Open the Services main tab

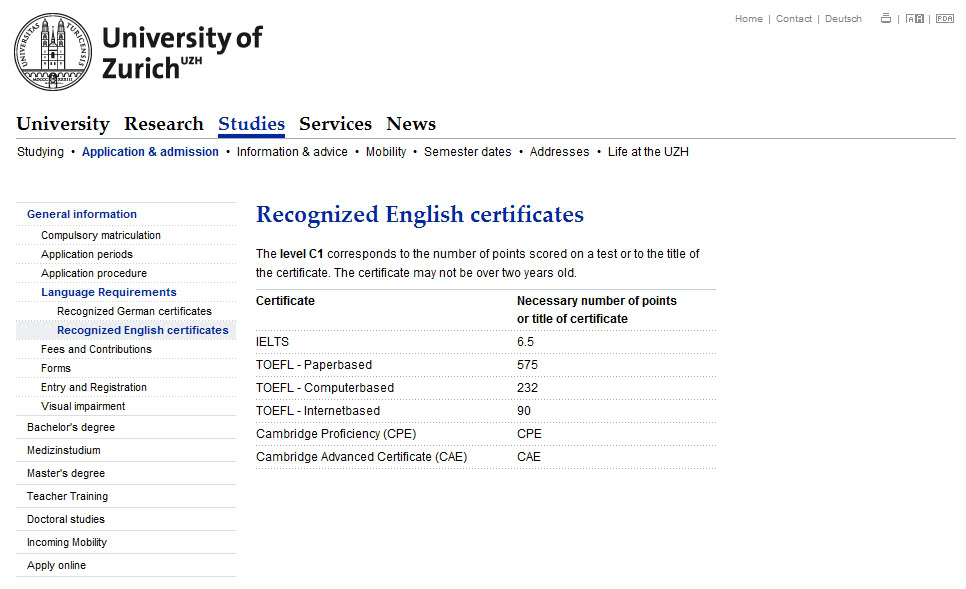coord(336,124)
